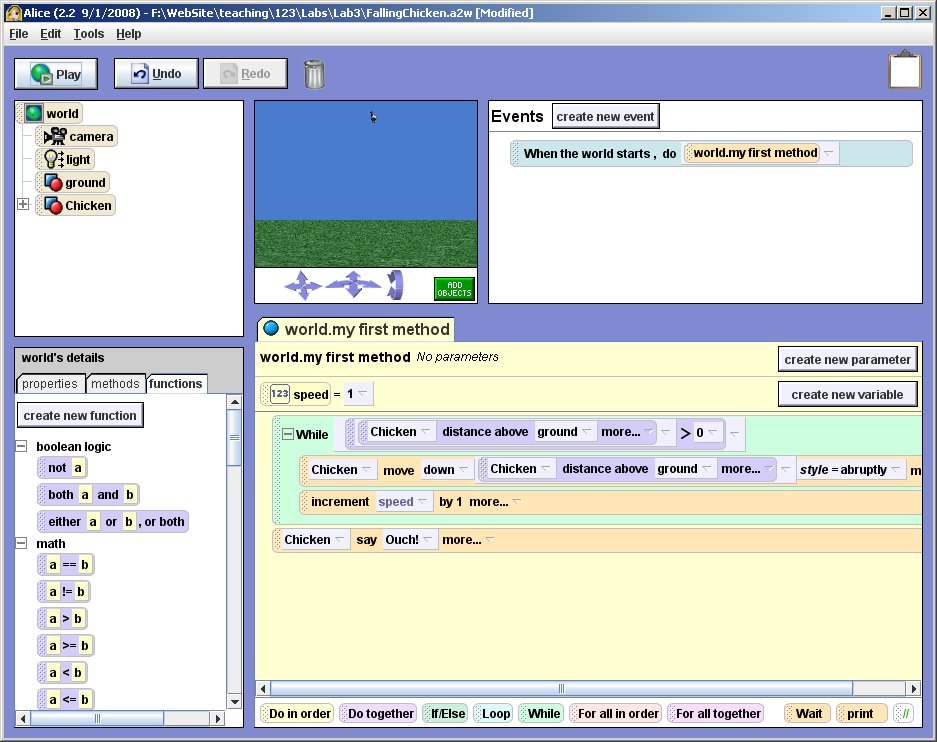937x742 pixels.
Task: Click the If/Else tile
Action: coord(445,713)
